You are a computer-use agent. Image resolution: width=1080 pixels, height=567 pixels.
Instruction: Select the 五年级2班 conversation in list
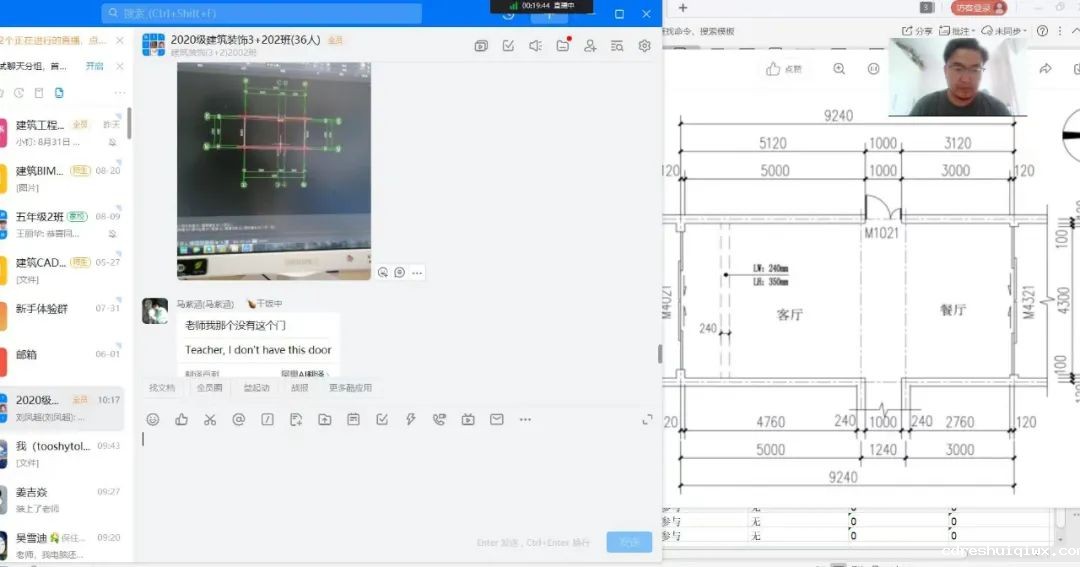pos(62,224)
